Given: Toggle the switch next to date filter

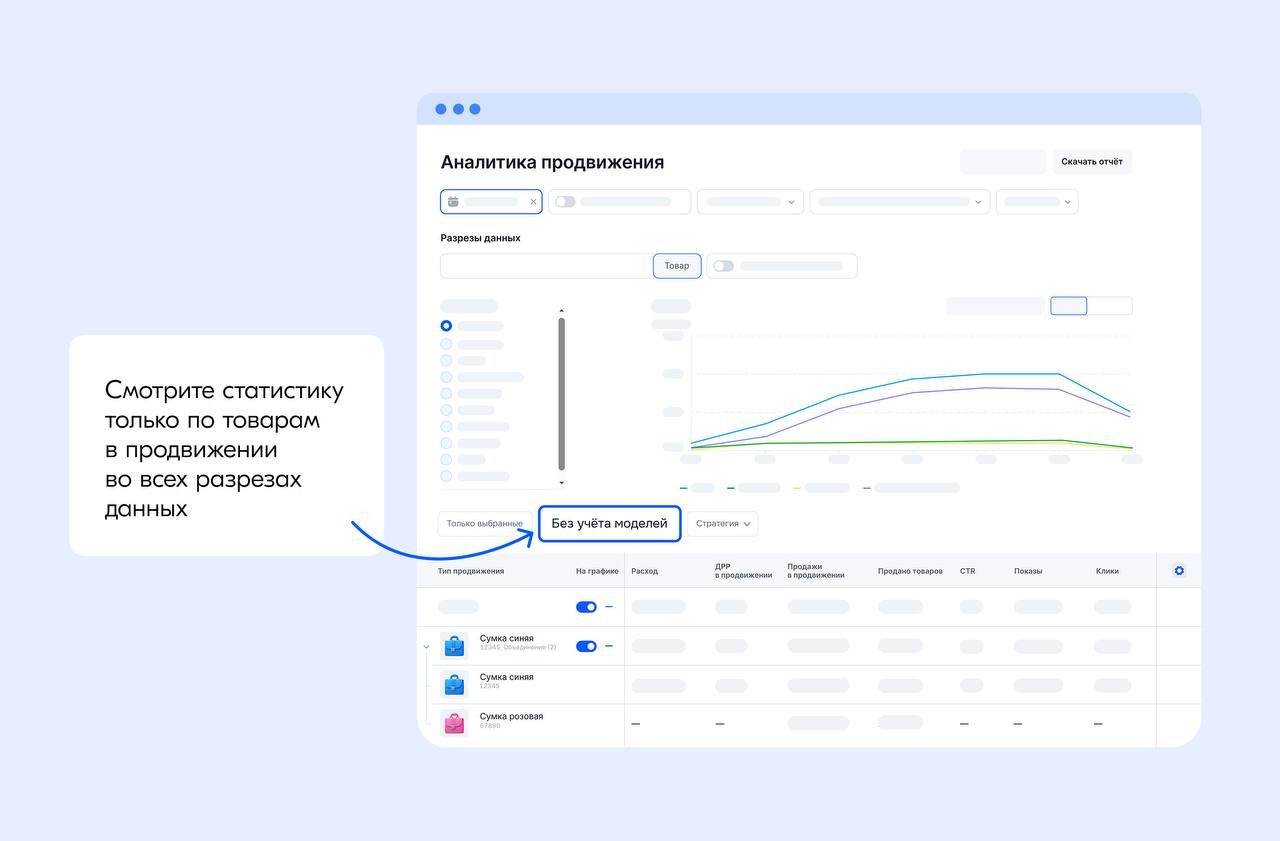Looking at the screenshot, I should click(x=565, y=201).
